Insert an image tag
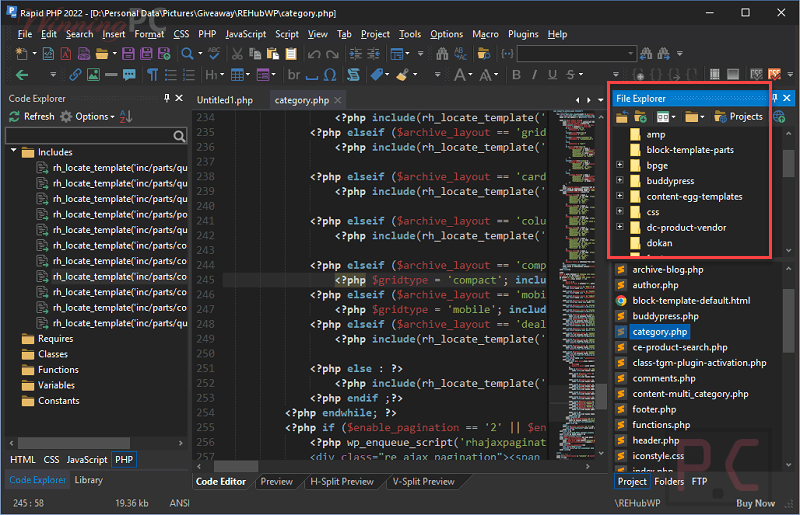Screen dimensions: 800x515 pyautogui.click(x=93, y=75)
